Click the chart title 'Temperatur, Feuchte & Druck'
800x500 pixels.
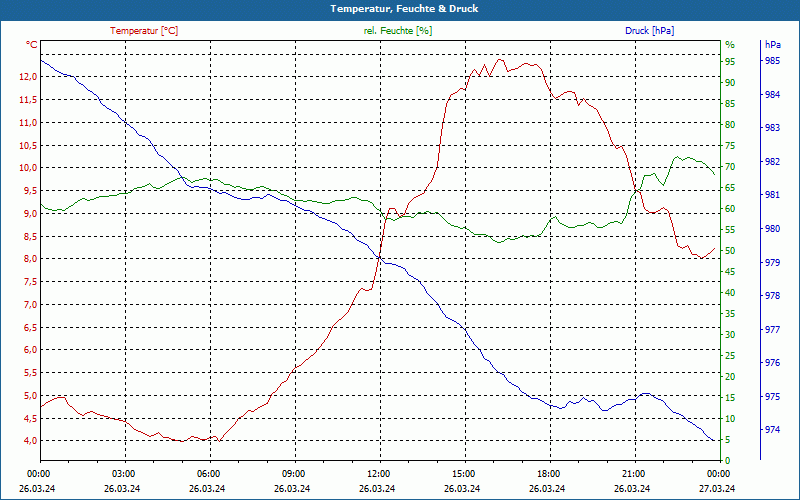(404, 9)
